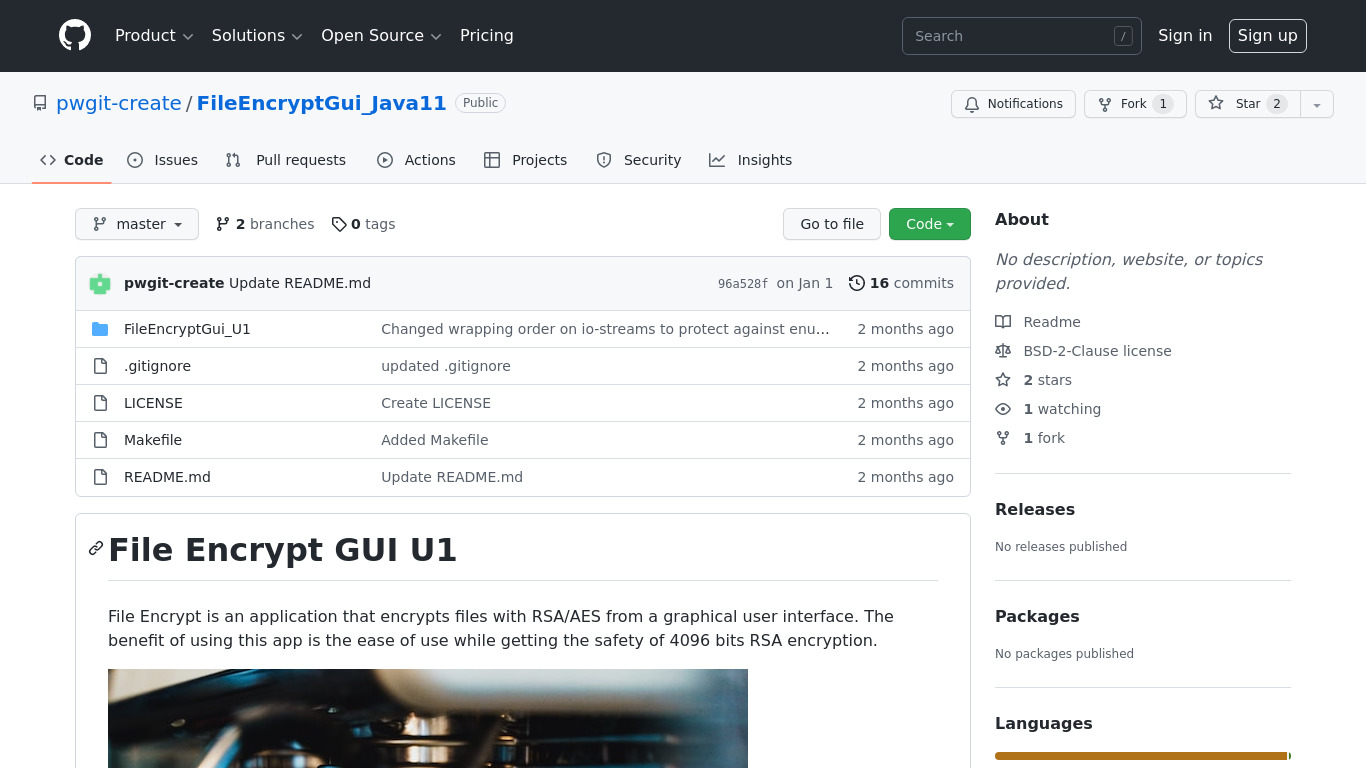Fork this repository

click(x=1135, y=104)
